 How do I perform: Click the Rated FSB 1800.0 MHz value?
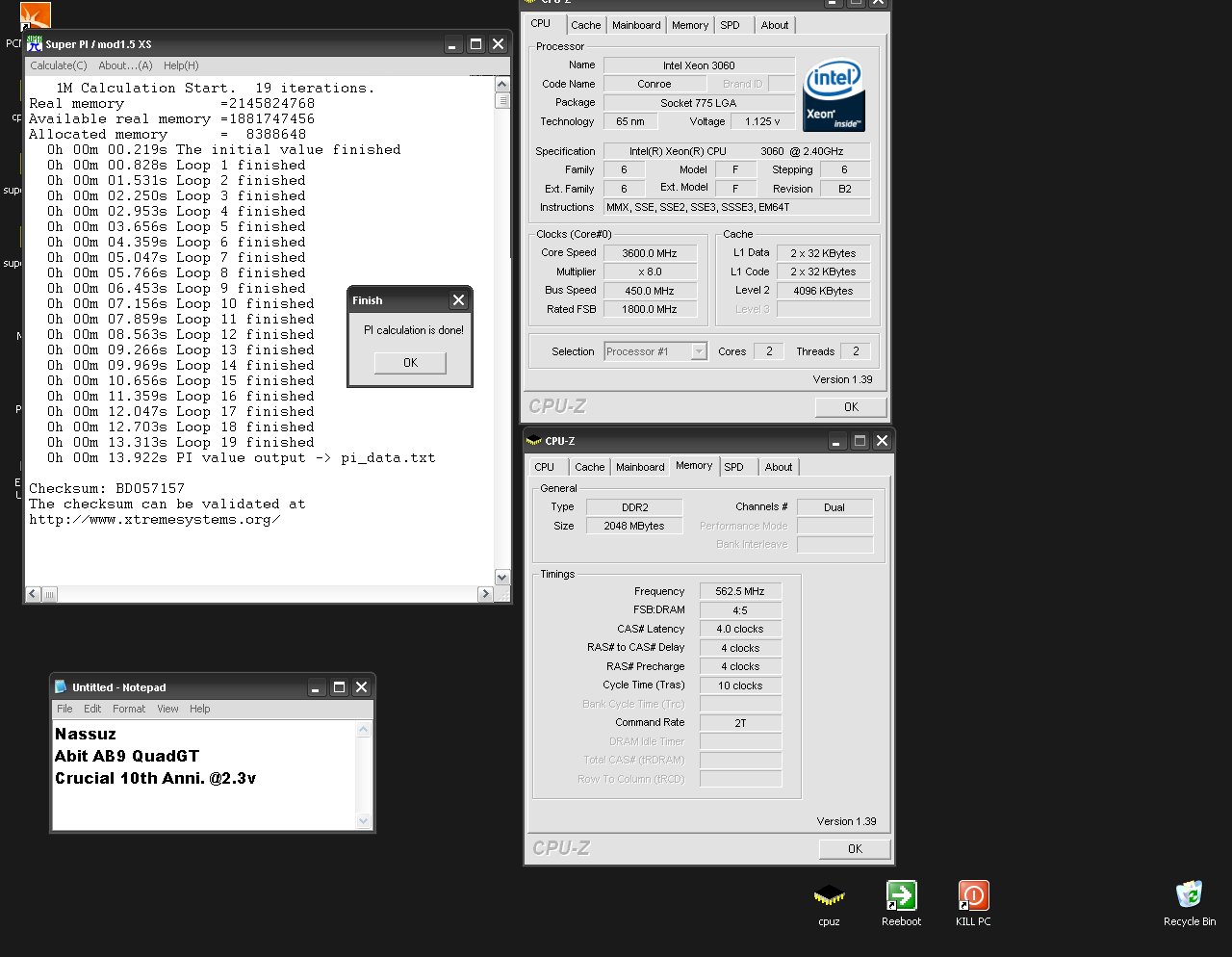(650, 309)
